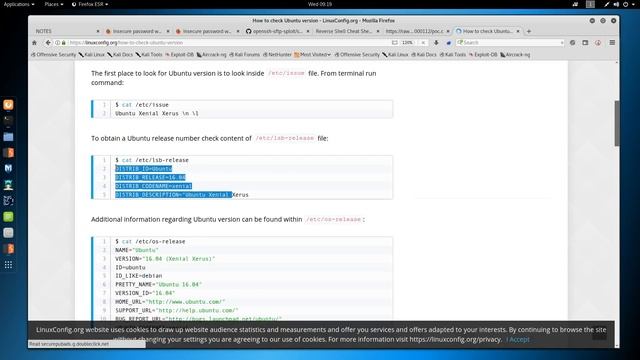Open the NetHunter bookmark
Image resolution: width=640 pixels, height=360 pixels.
[277, 54]
